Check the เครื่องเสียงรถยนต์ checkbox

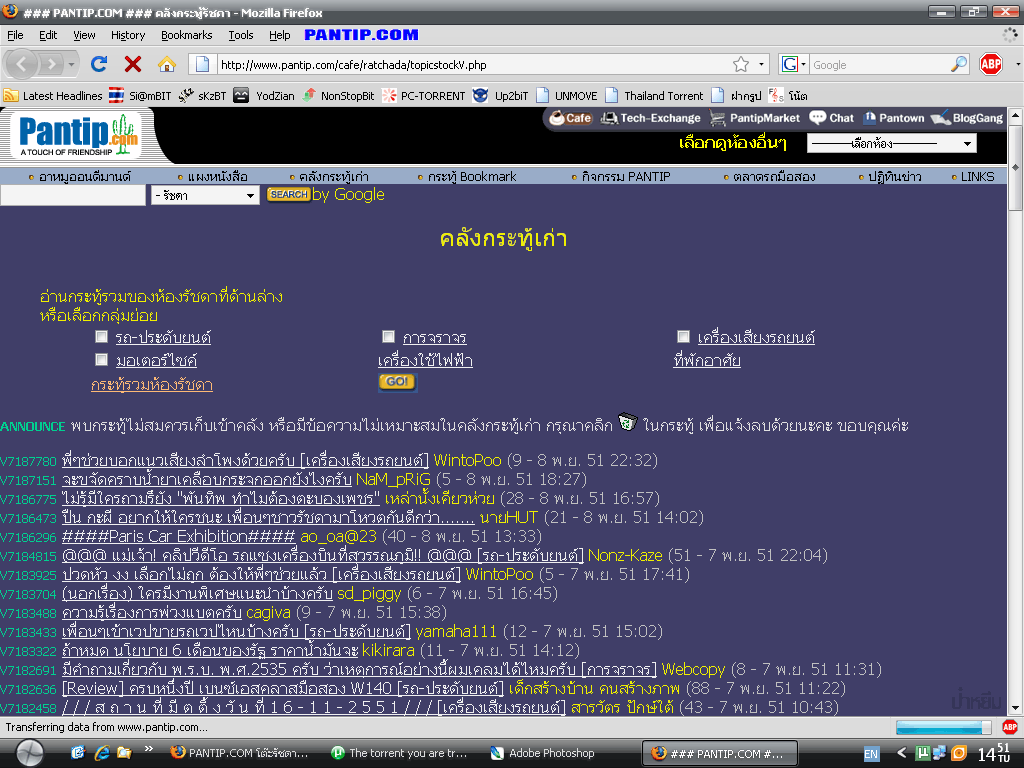tap(683, 337)
